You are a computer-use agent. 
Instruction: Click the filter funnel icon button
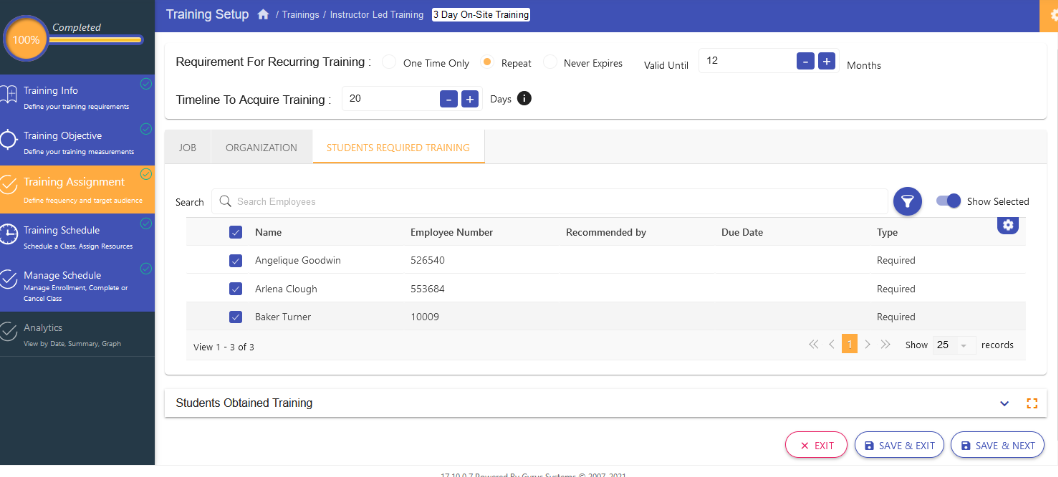[908, 201]
